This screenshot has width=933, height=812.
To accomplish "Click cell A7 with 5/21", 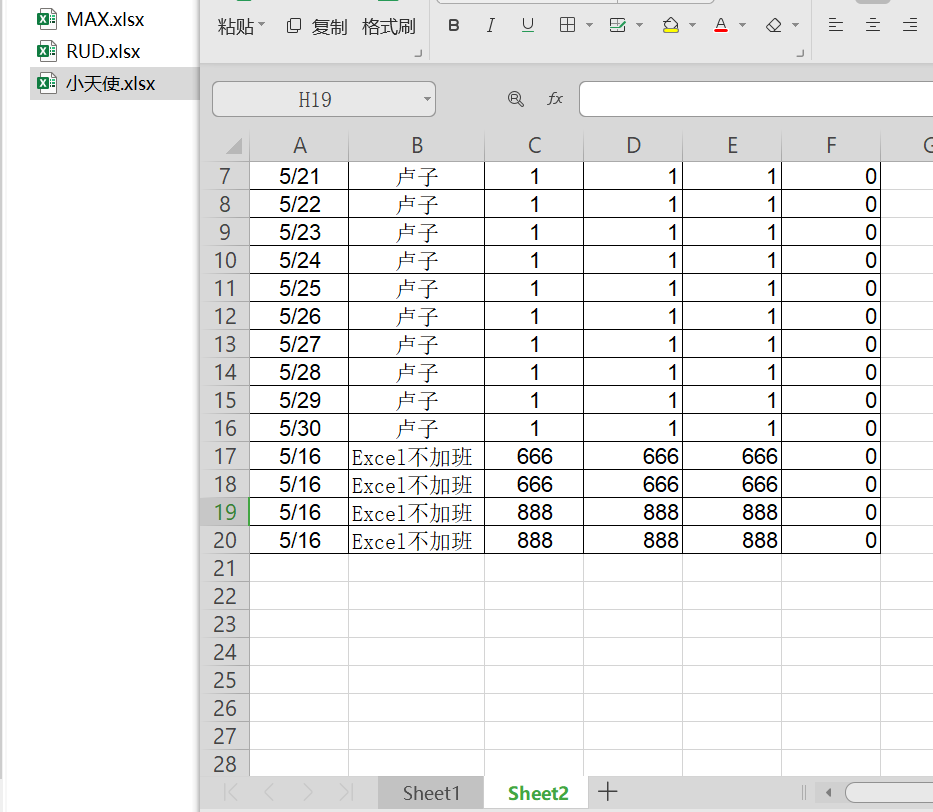I will (x=299, y=176).
